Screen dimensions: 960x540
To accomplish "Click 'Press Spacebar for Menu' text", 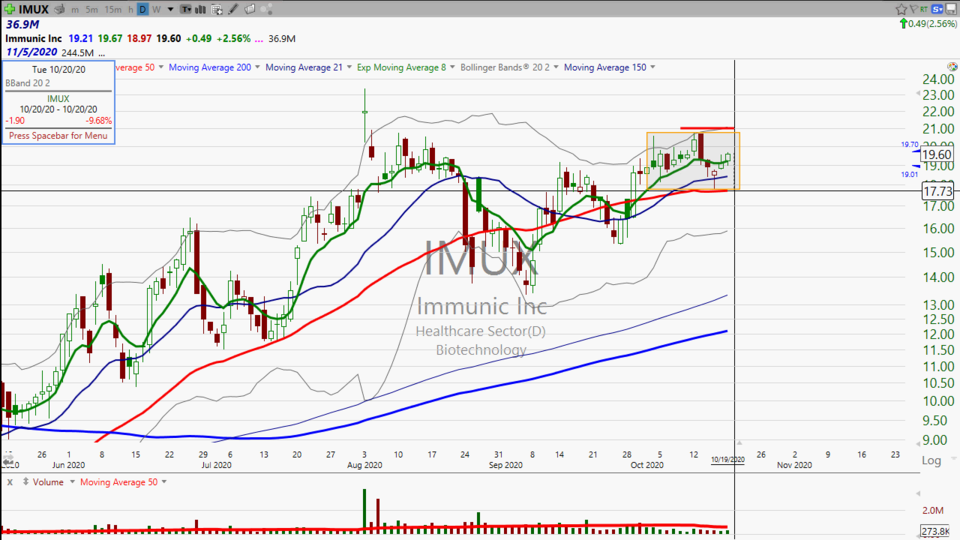I will pos(58,136).
